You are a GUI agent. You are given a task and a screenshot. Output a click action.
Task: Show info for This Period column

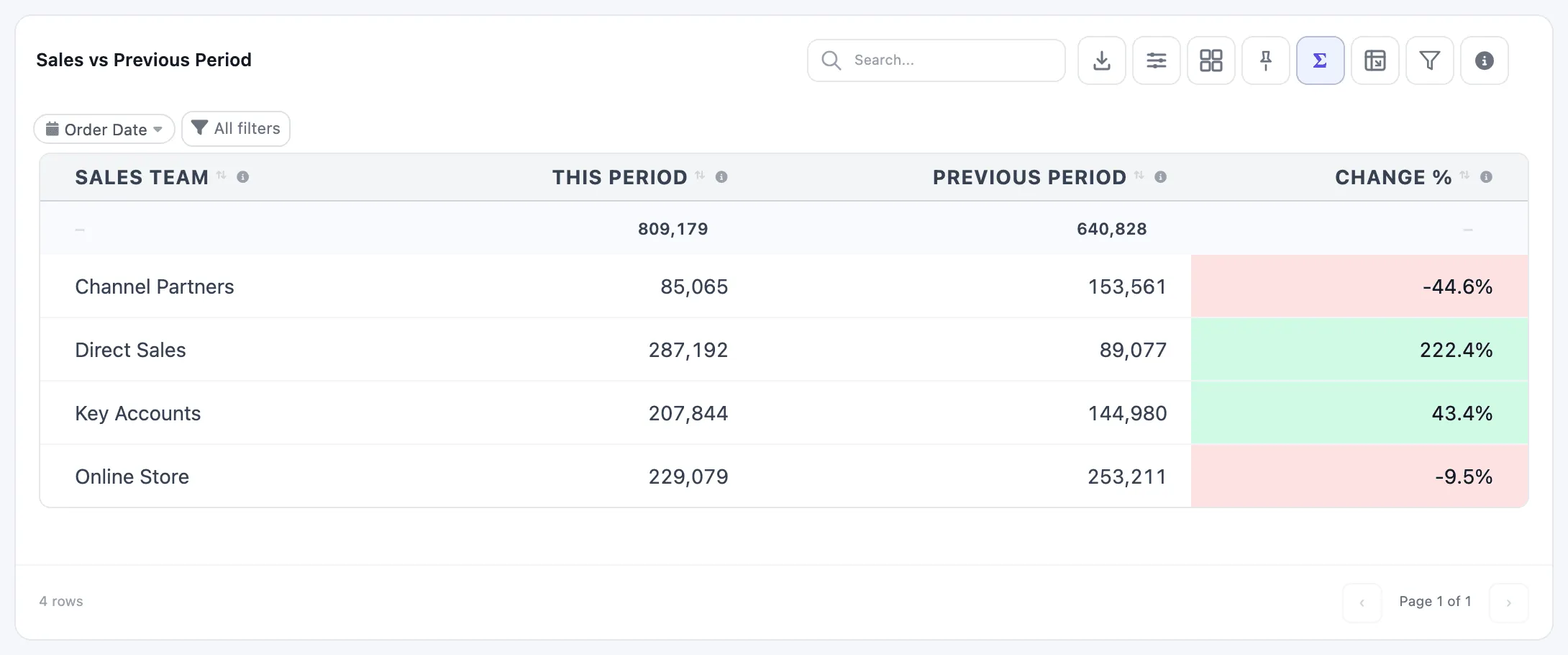721,177
